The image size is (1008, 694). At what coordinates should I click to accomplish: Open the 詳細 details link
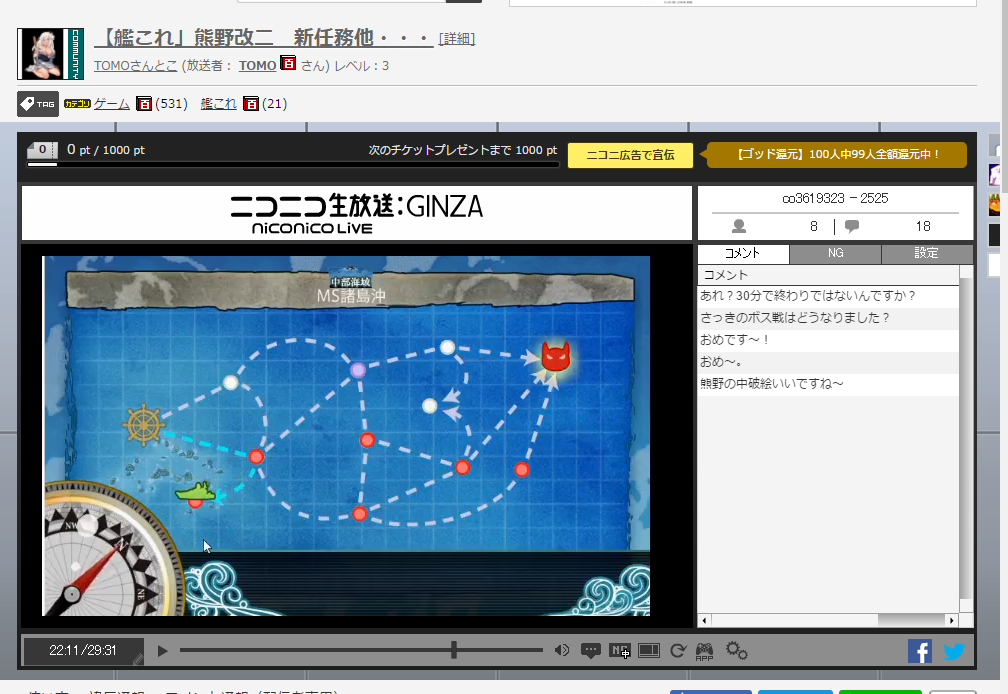pyautogui.click(x=456, y=39)
